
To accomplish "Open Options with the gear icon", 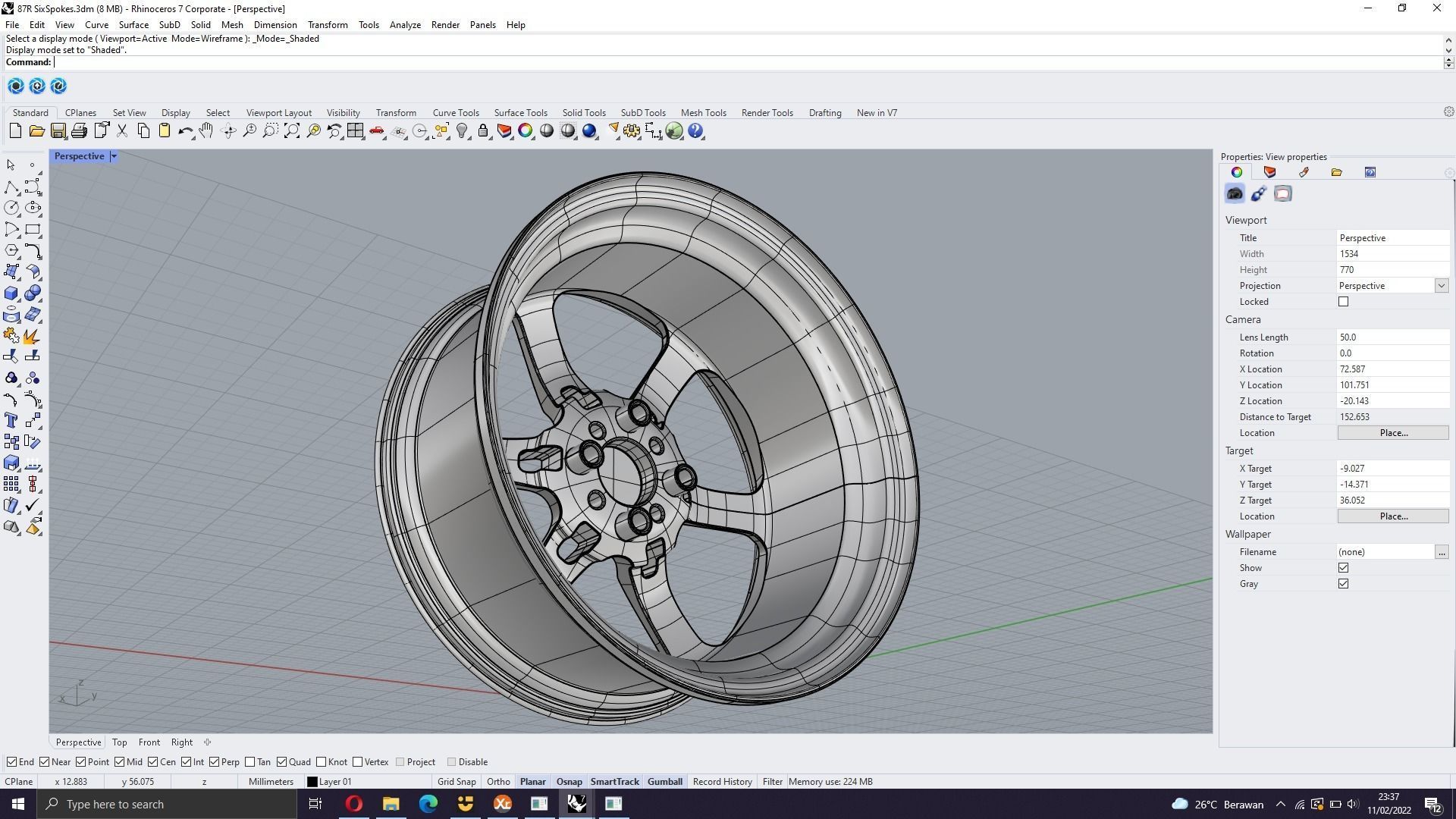I will pos(632,131).
